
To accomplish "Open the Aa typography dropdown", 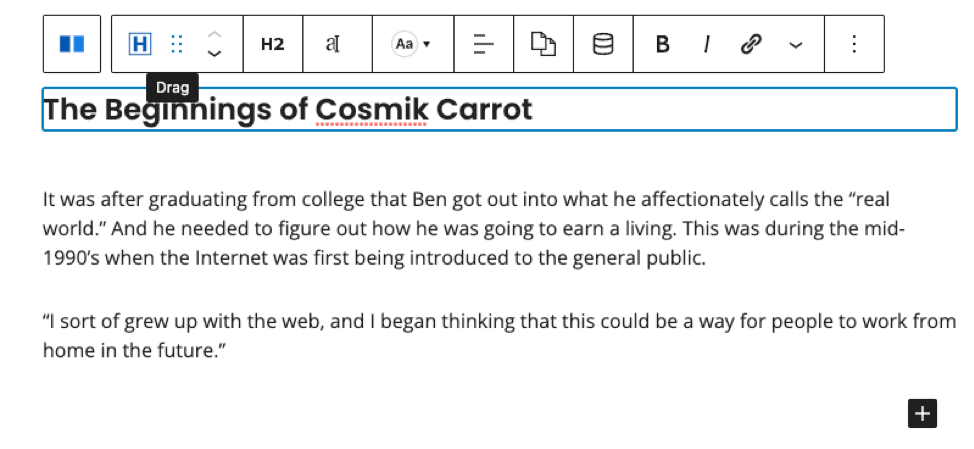I will [x=411, y=44].
